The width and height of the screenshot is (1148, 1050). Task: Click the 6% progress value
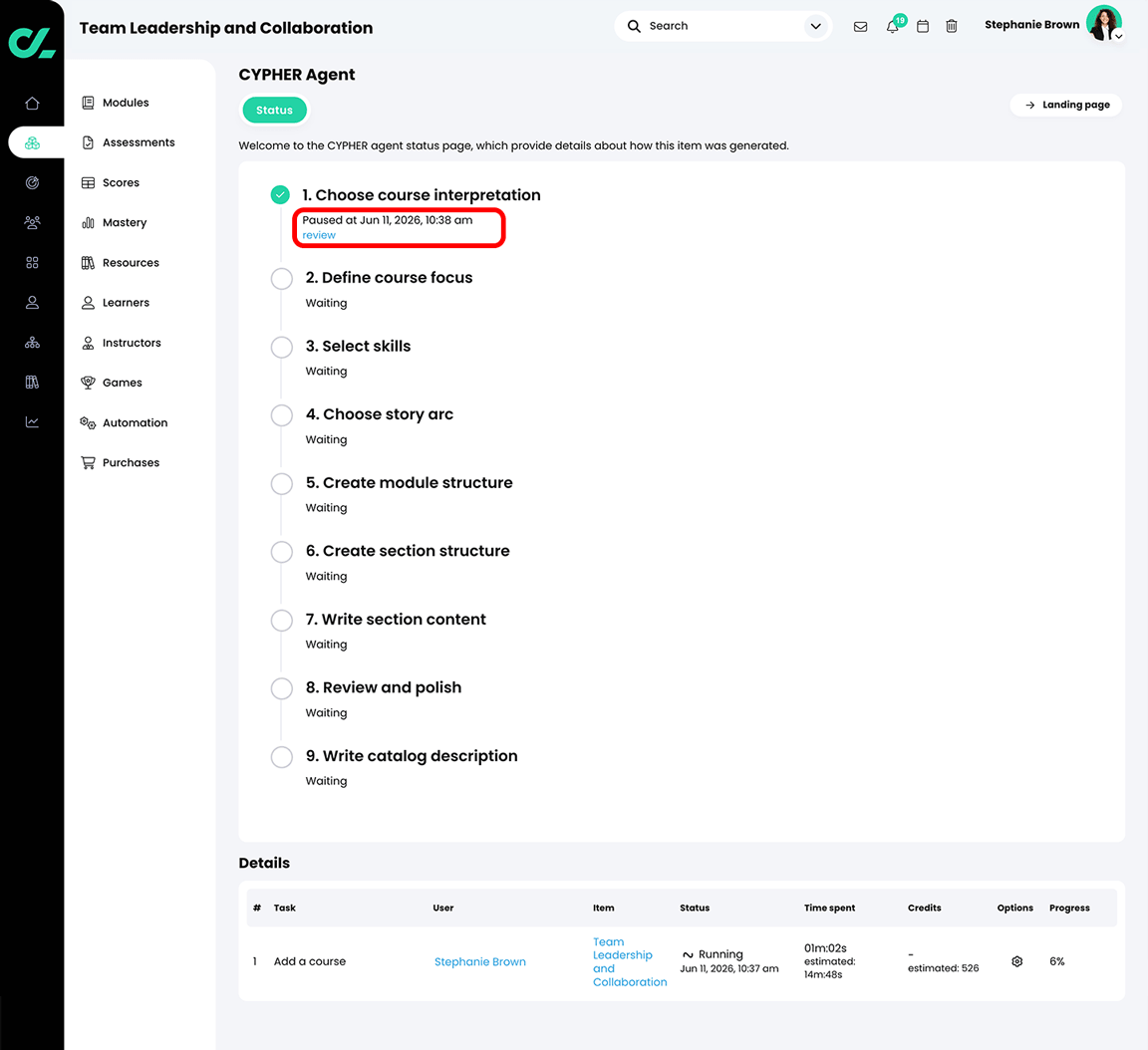[x=1056, y=961]
